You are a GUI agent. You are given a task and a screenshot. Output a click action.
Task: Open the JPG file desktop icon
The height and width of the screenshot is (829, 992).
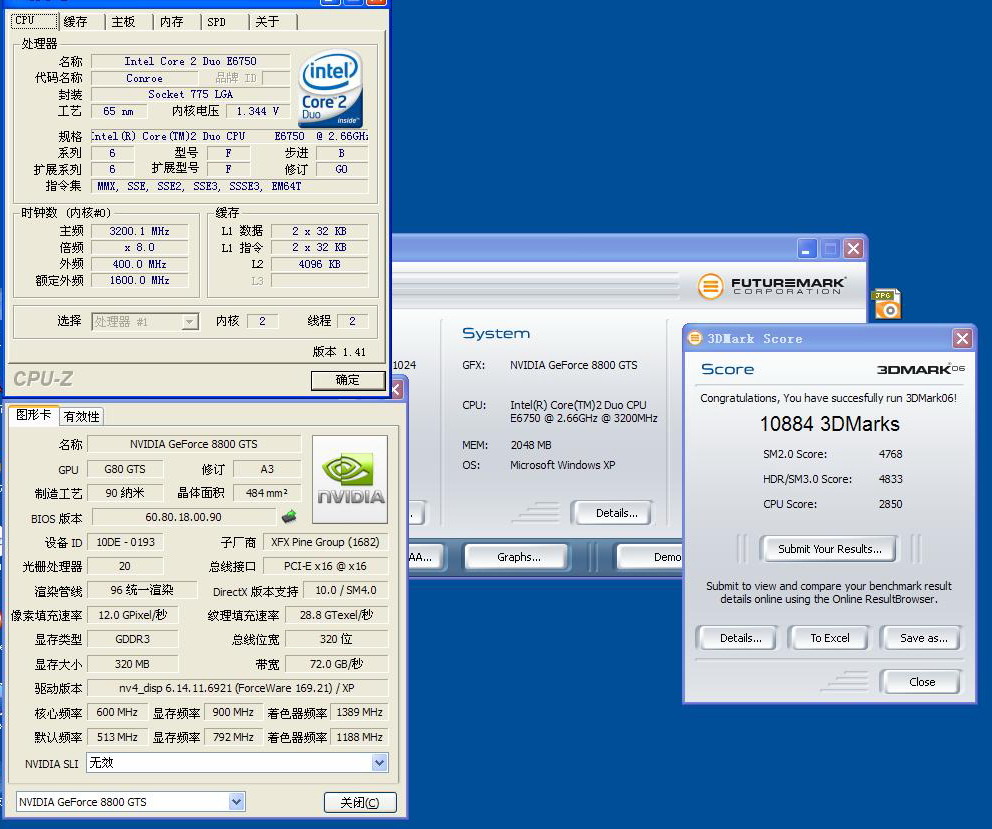point(886,304)
